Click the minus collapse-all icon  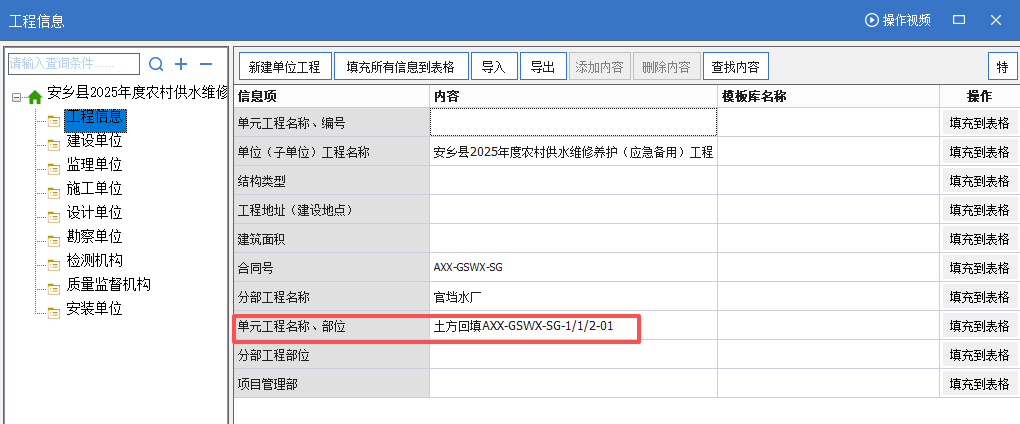pyautogui.click(x=206, y=64)
